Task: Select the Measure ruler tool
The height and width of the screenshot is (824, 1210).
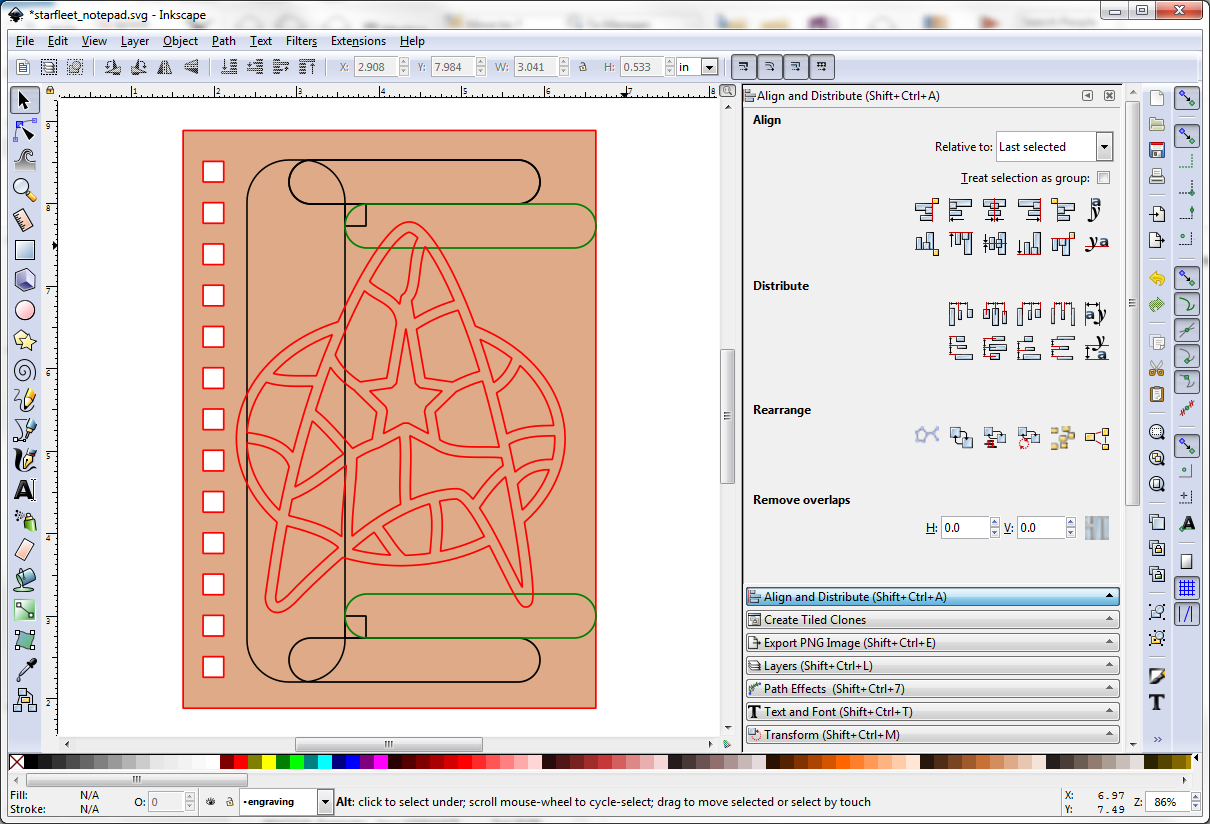Action: [x=25, y=220]
